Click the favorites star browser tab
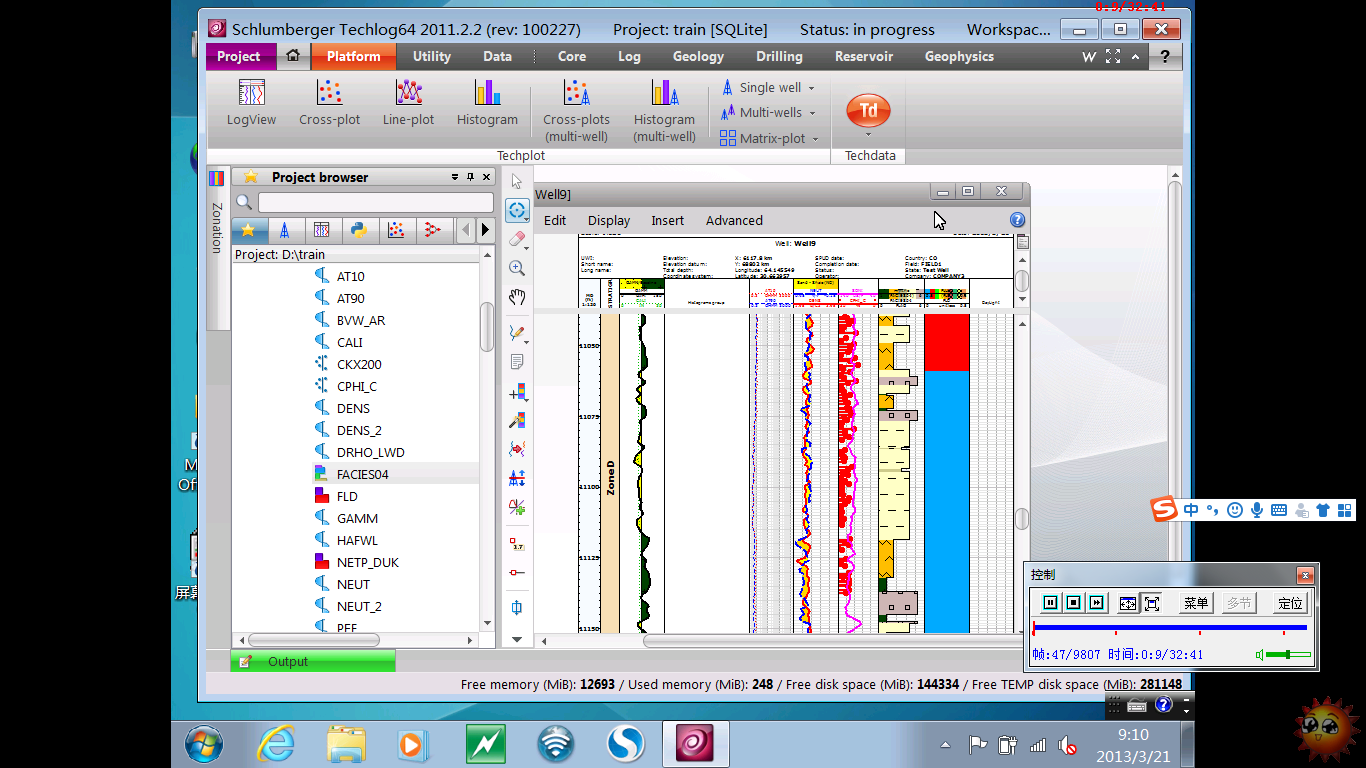Screen dimensions: 1366x768 click(x=249, y=230)
